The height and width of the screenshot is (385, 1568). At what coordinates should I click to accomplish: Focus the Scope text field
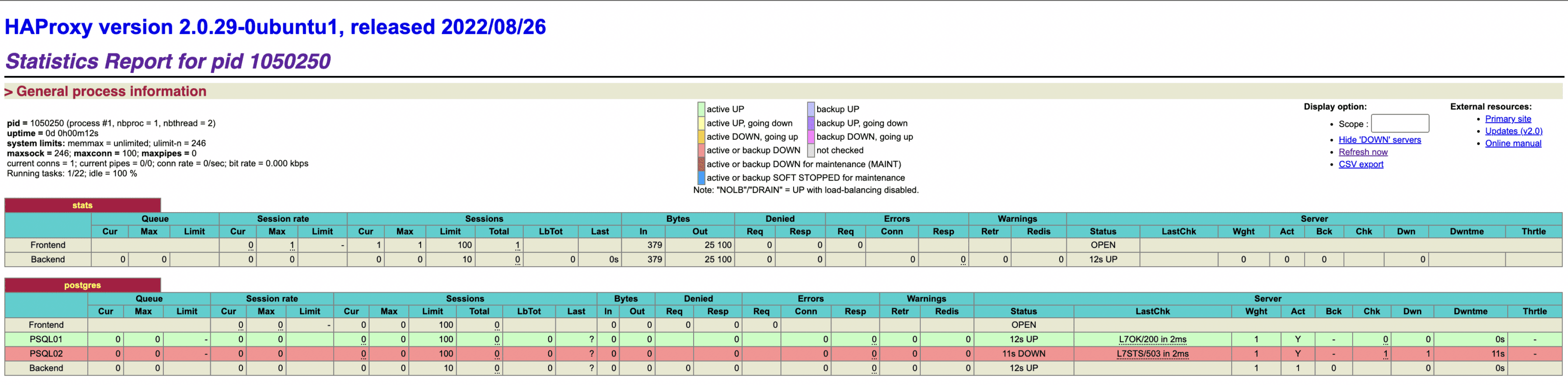coord(1400,123)
